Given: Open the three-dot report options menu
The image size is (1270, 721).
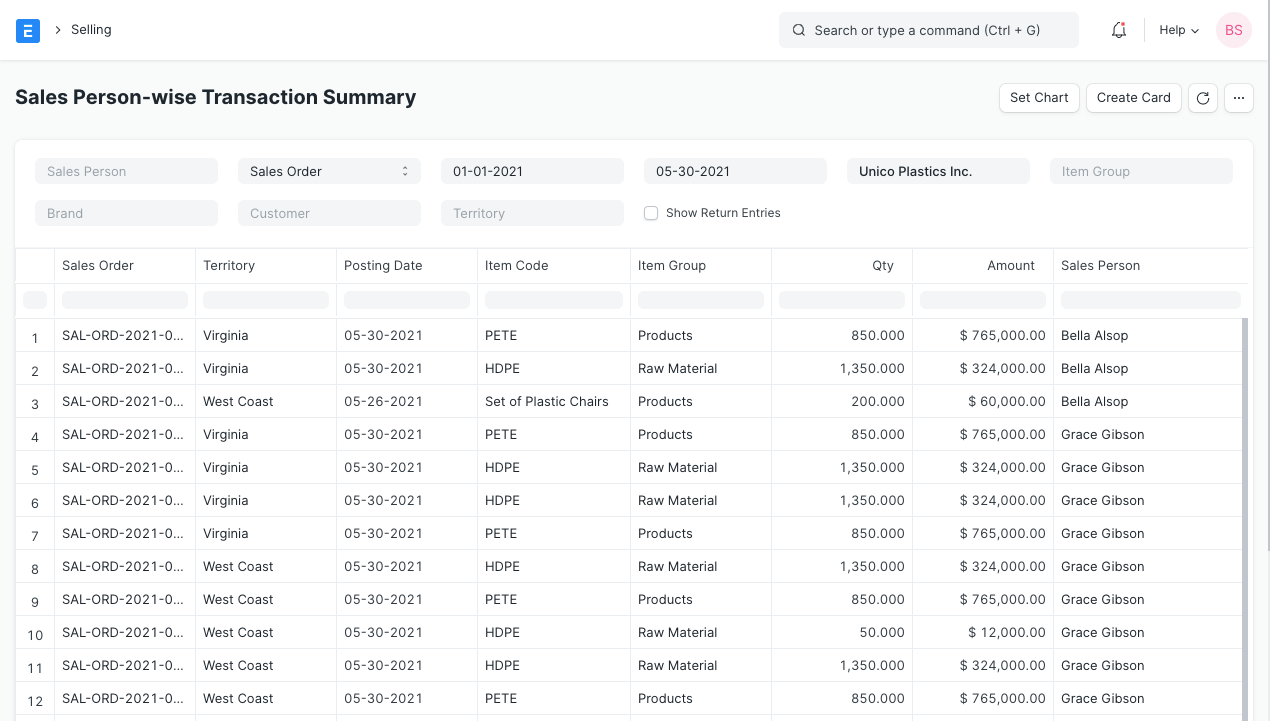Looking at the screenshot, I should tap(1238, 97).
